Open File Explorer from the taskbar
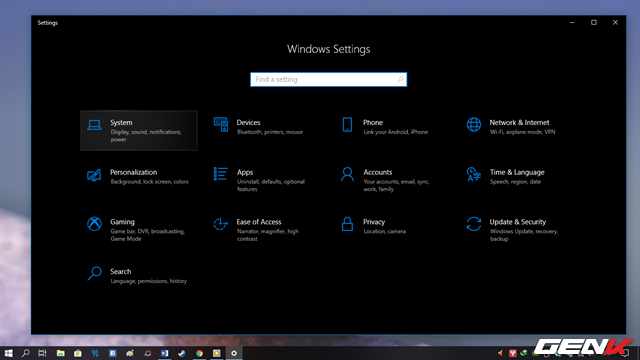The image size is (640, 360). (x=60, y=353)
